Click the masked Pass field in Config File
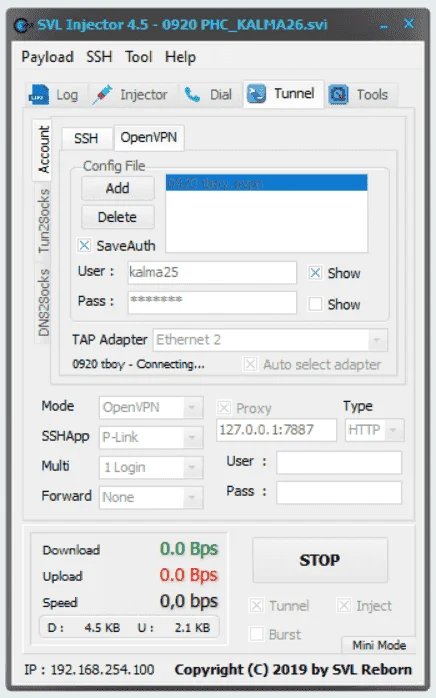 click(x=212, y=303)
